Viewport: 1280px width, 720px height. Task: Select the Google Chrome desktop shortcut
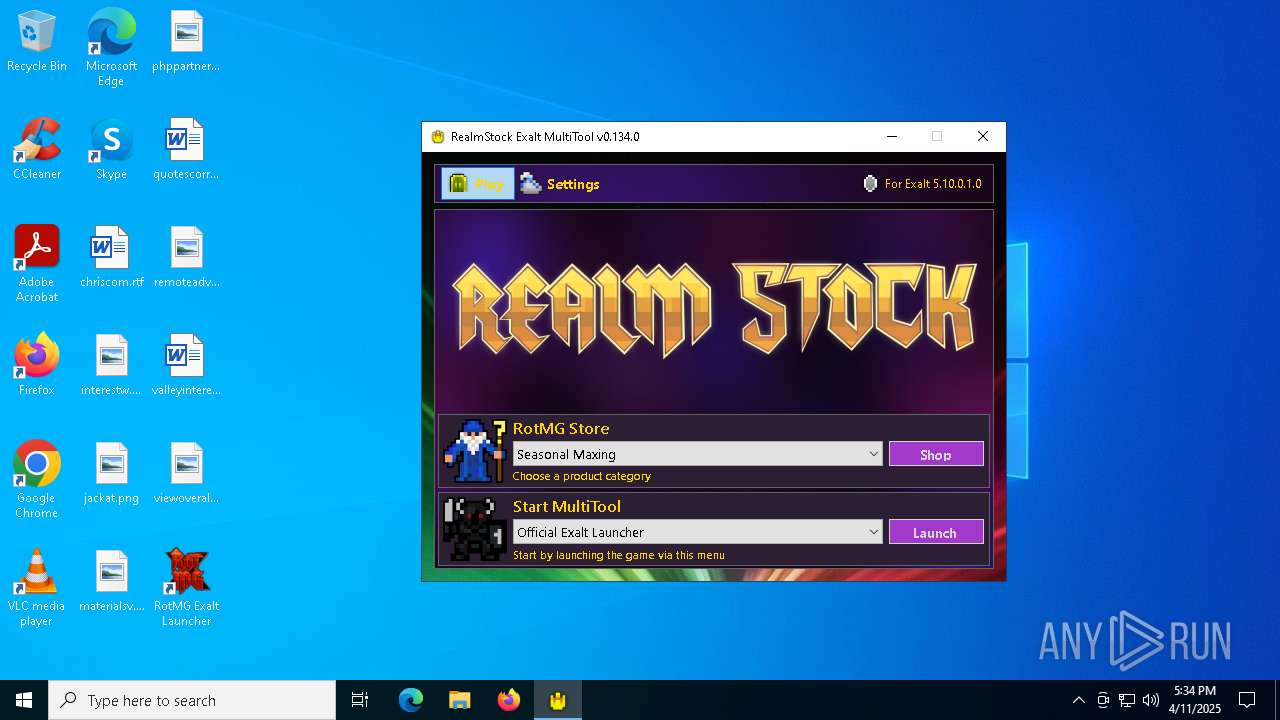(x=37, y=480)
